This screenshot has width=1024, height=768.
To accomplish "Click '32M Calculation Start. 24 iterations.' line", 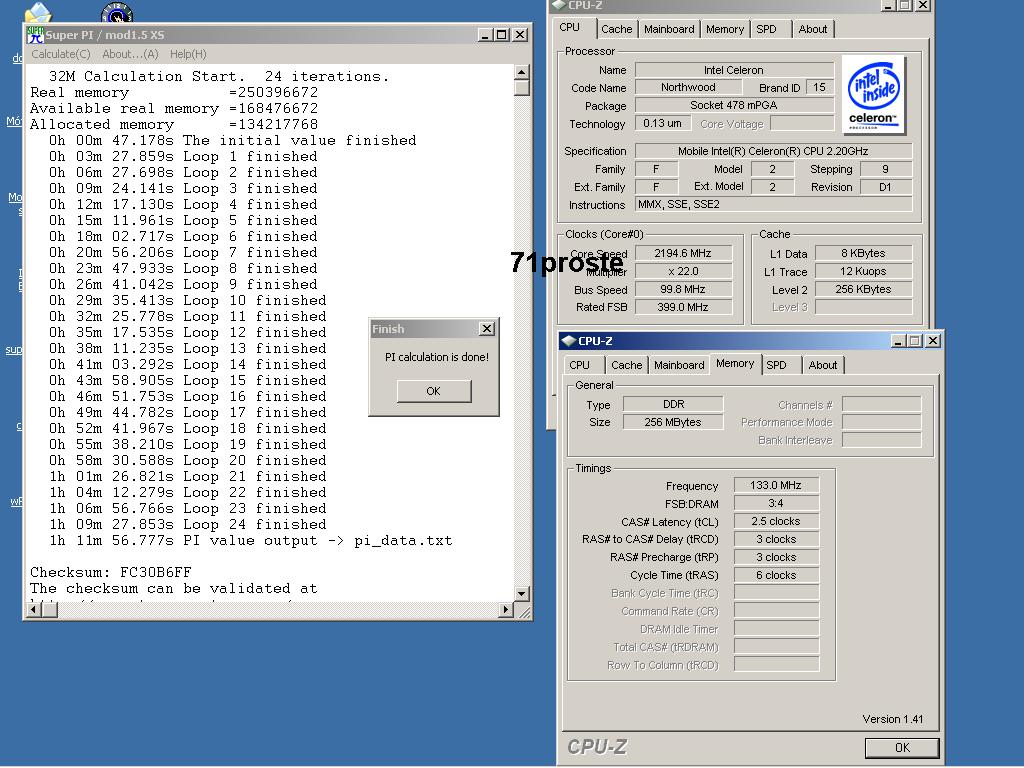I will (219, 76).
